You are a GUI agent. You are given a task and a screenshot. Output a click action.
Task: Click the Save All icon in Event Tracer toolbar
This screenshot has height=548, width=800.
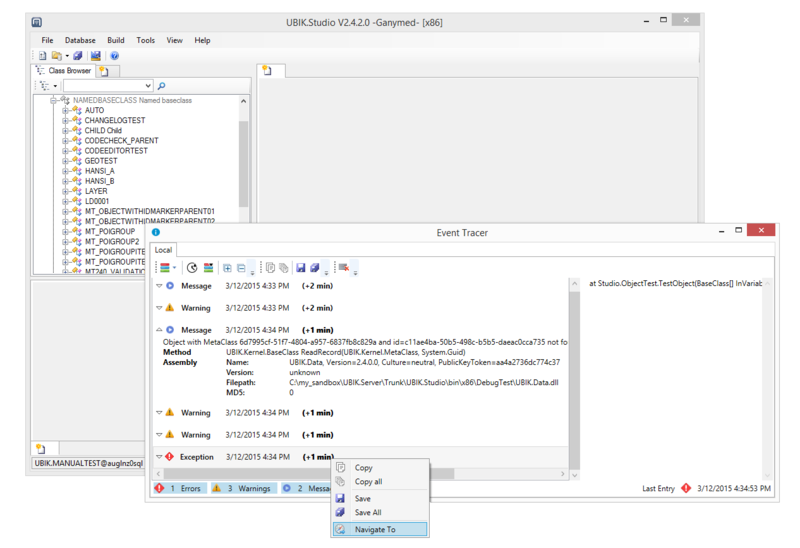tap(315, 268)
